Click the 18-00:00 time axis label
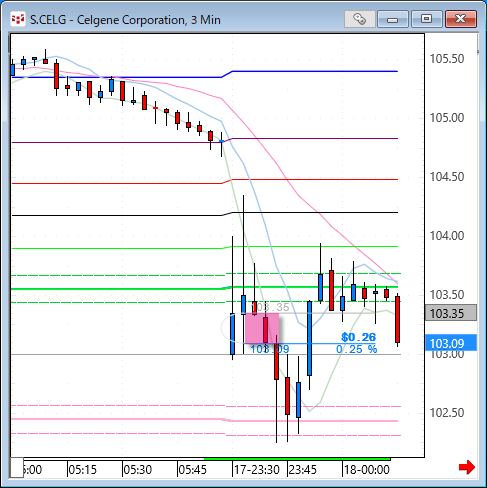Screen dimensions: 487x488 click(x=367, y=470)
